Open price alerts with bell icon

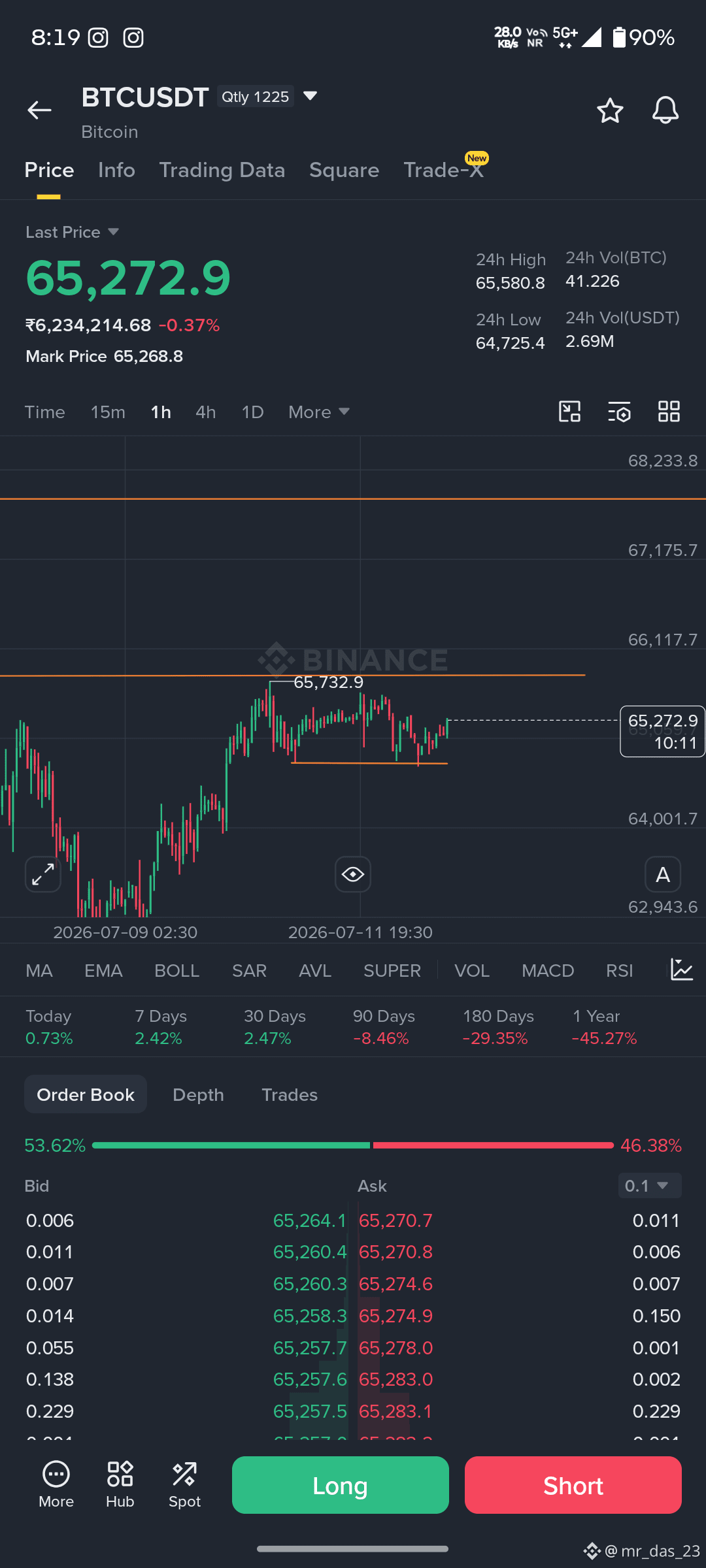(665, 110)
